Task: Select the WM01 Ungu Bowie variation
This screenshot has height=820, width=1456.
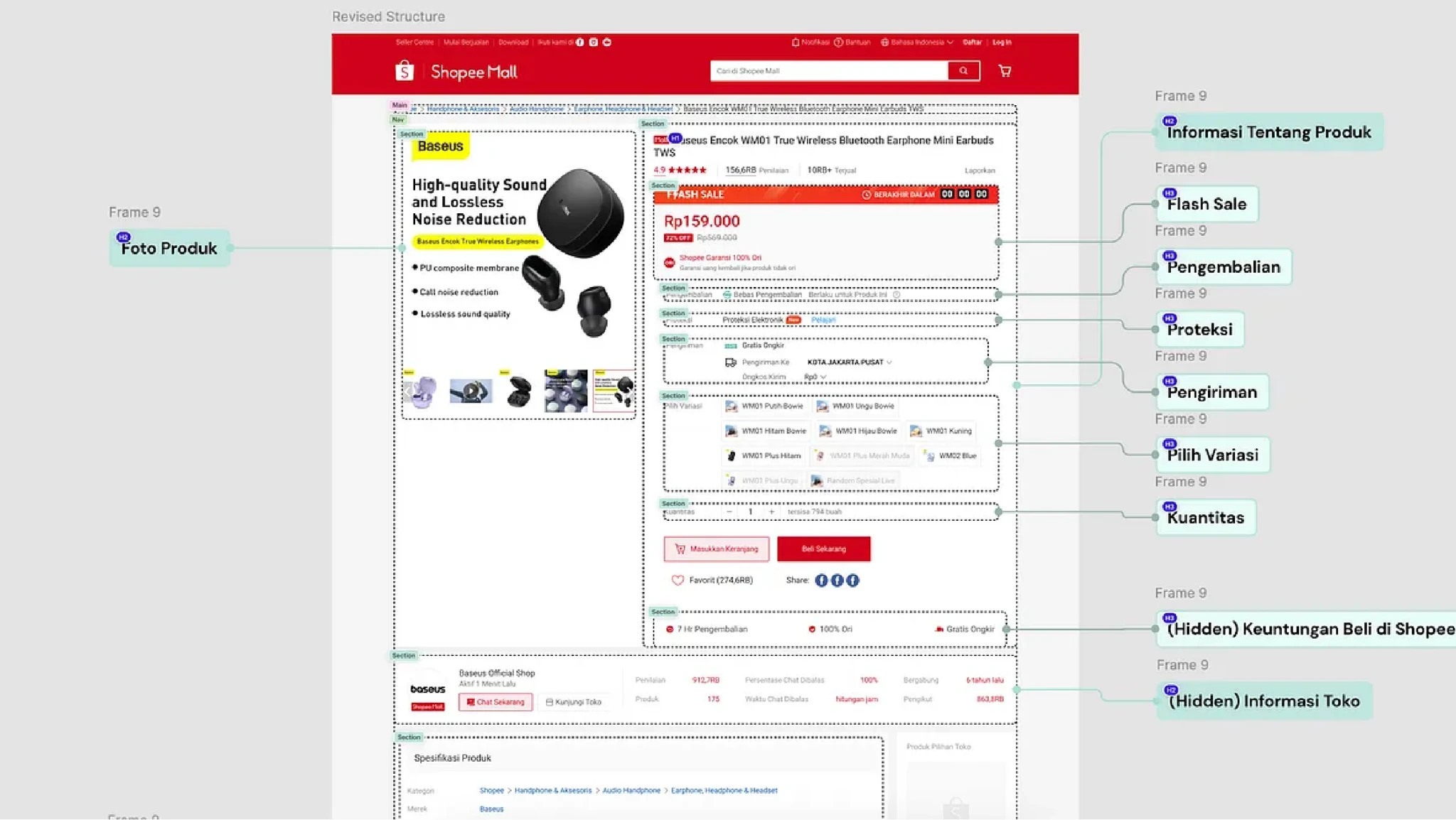Action: [x=855, y=406]
